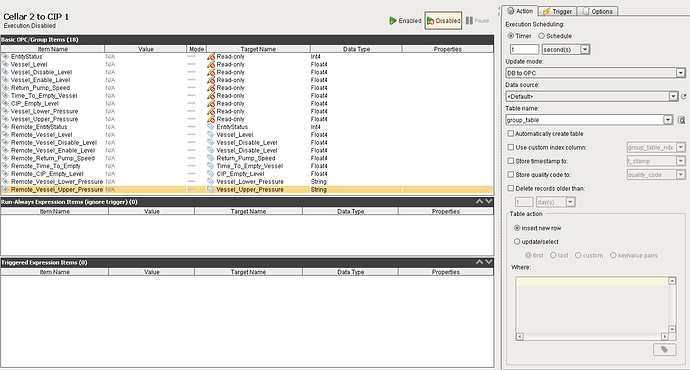Select the update/select table action

tap(517, 242)
